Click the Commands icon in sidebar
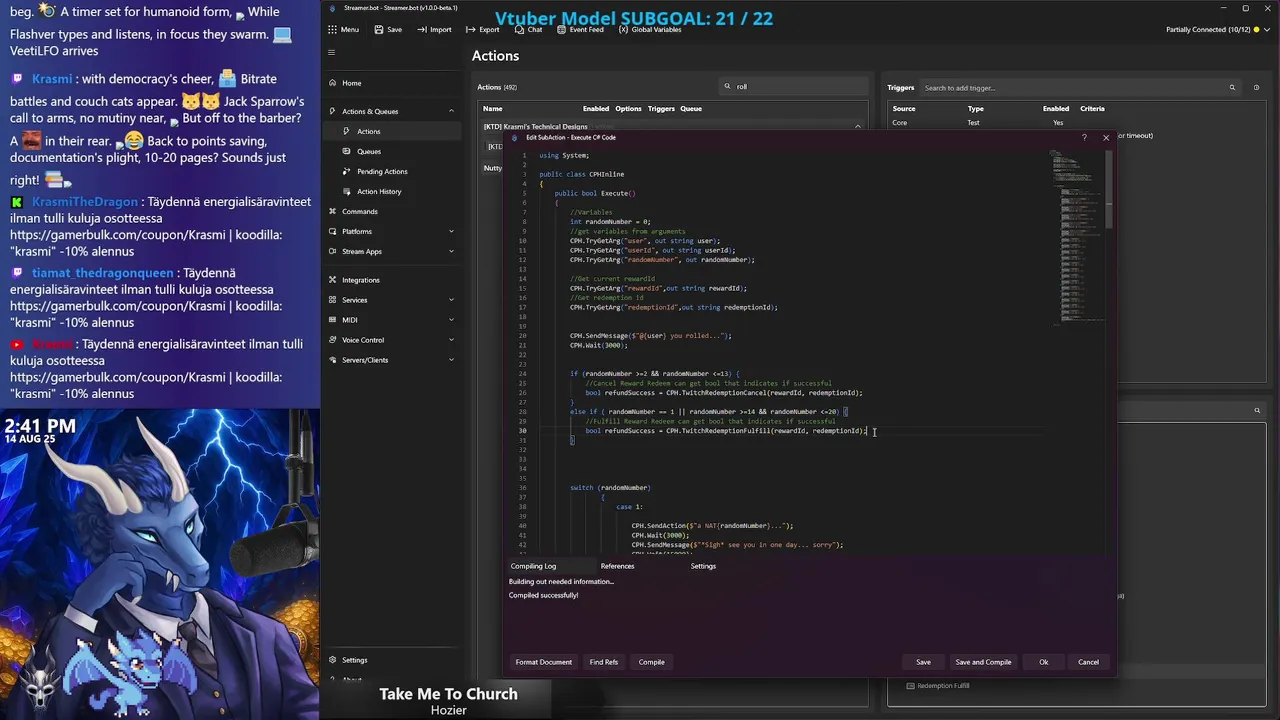This screenshot has height=720, width=1280. (332, 211)
